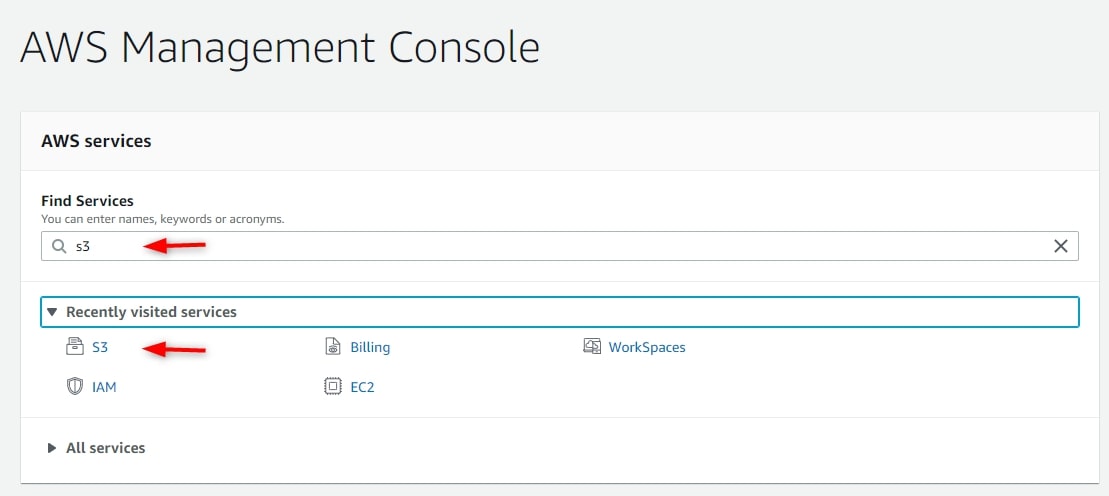This screenshot has height=496, width=1109.
Task: Expand the All services triangle
Action: [x=52, y=448]
